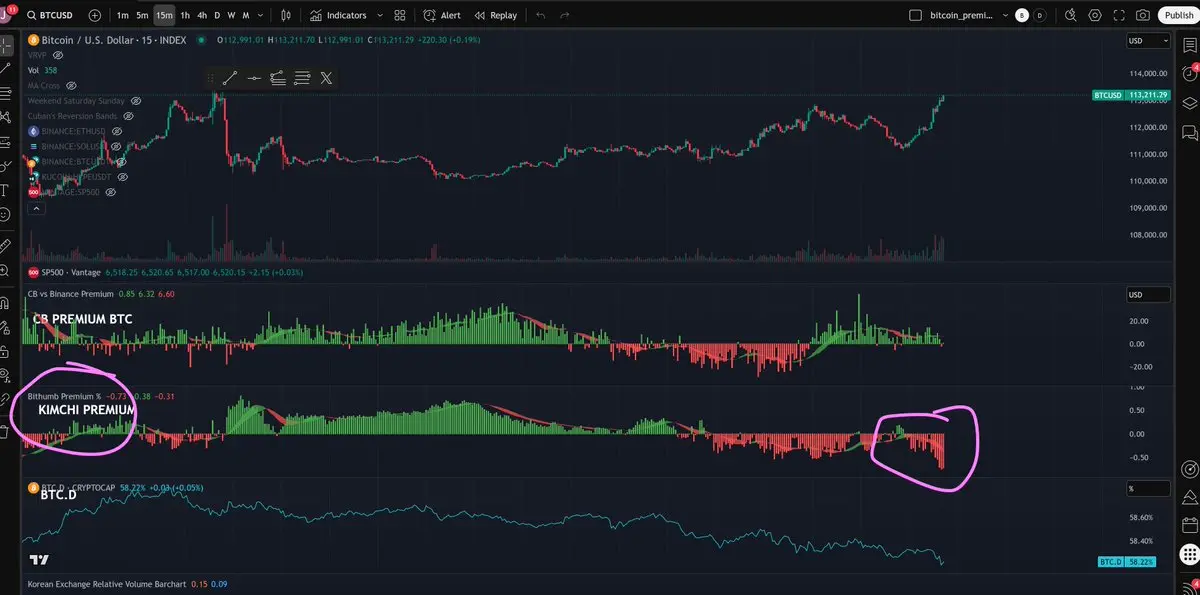
Task: Toggle VANTAGE:SP500 visibility eye
Action: pos(110,191)
